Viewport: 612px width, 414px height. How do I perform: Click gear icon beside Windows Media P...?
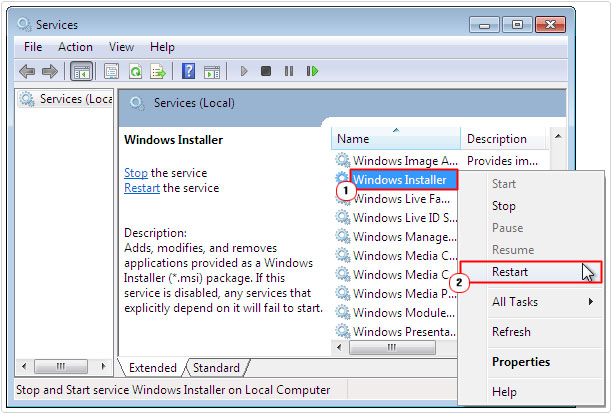(343, 293)
